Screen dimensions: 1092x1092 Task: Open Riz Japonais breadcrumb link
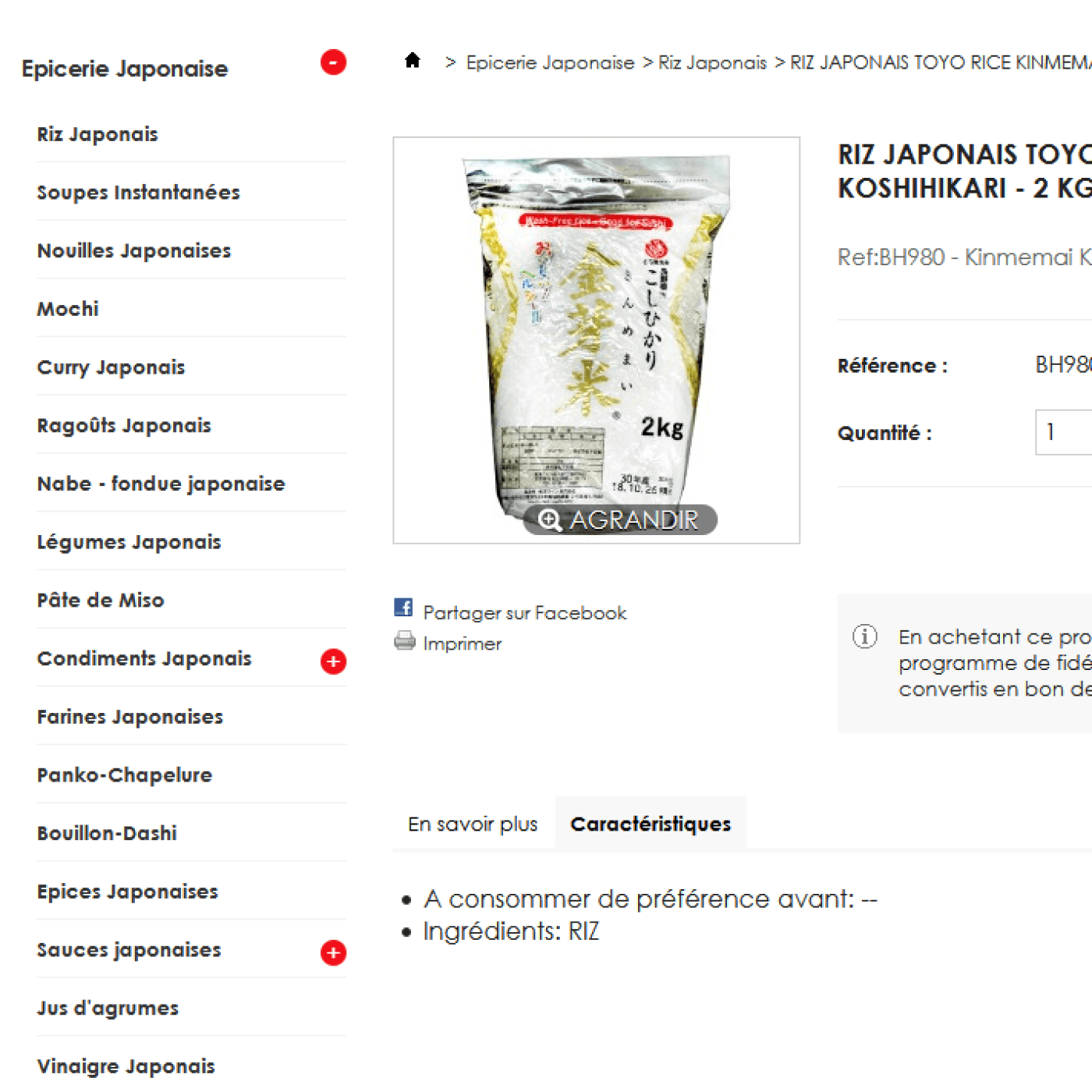point(712,62)
